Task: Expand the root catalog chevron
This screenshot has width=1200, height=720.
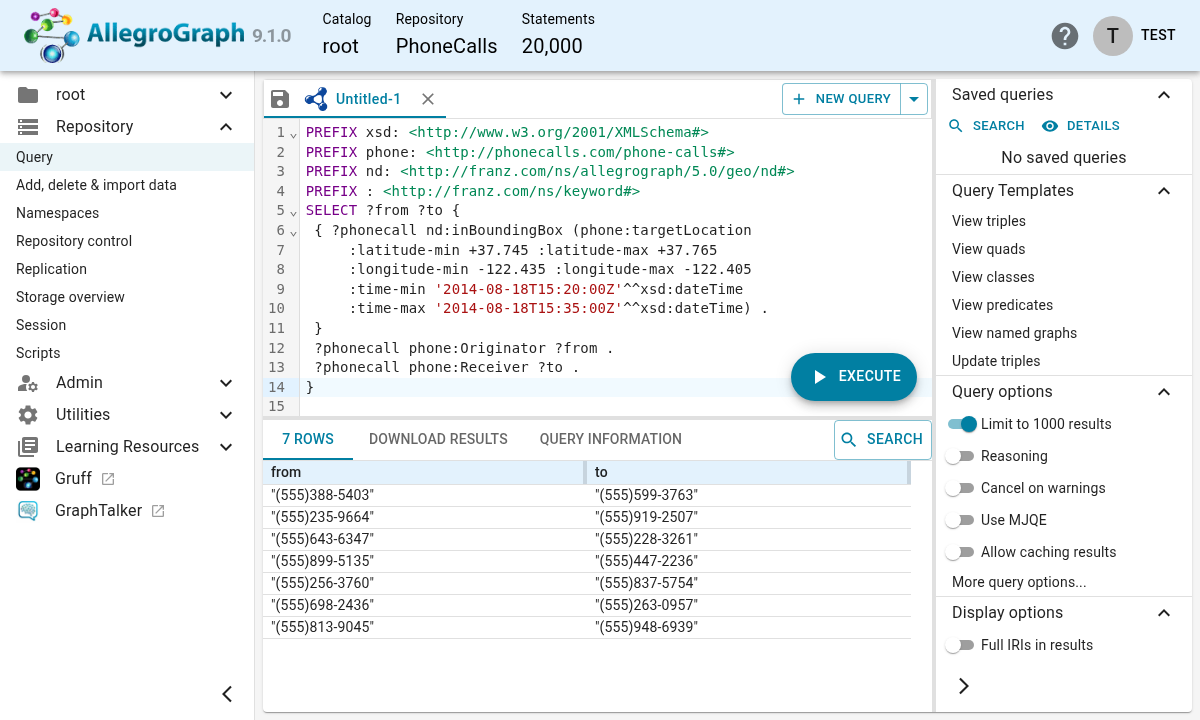Action: pos(226,95)
